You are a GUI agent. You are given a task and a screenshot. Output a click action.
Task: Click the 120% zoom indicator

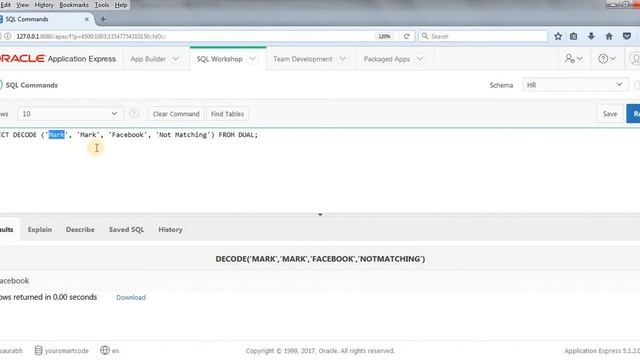384,36
